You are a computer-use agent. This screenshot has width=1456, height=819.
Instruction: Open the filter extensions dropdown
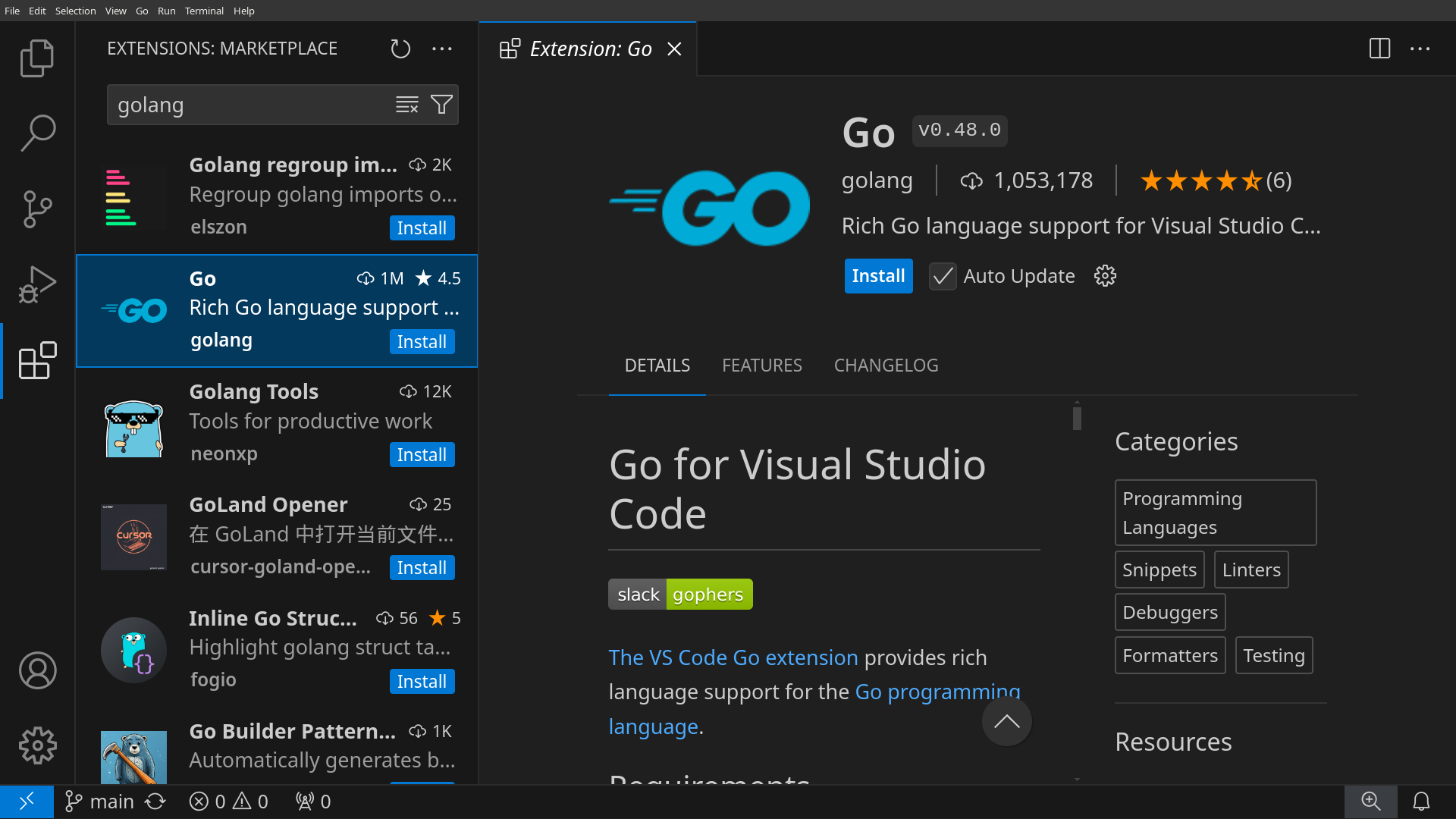441,105
